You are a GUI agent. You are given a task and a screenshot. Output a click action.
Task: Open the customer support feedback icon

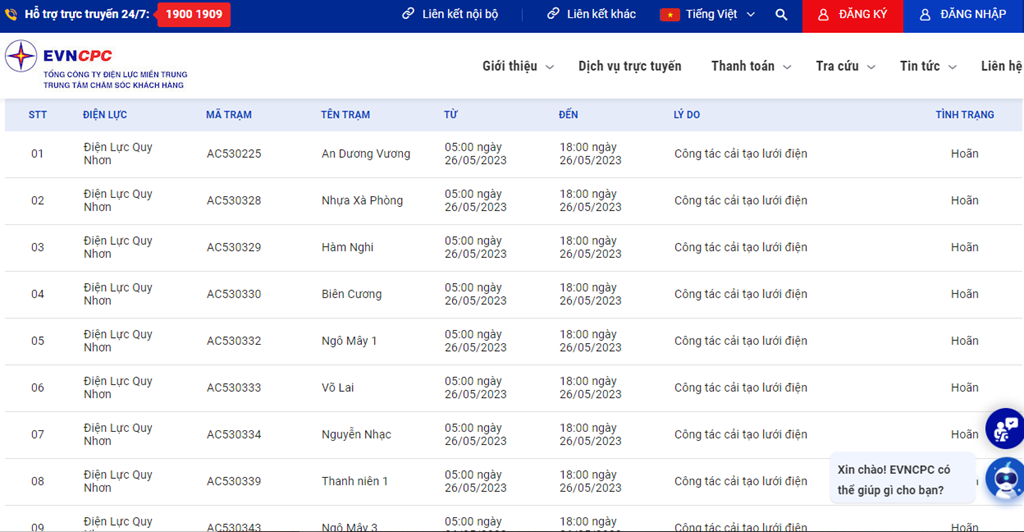1004,428
